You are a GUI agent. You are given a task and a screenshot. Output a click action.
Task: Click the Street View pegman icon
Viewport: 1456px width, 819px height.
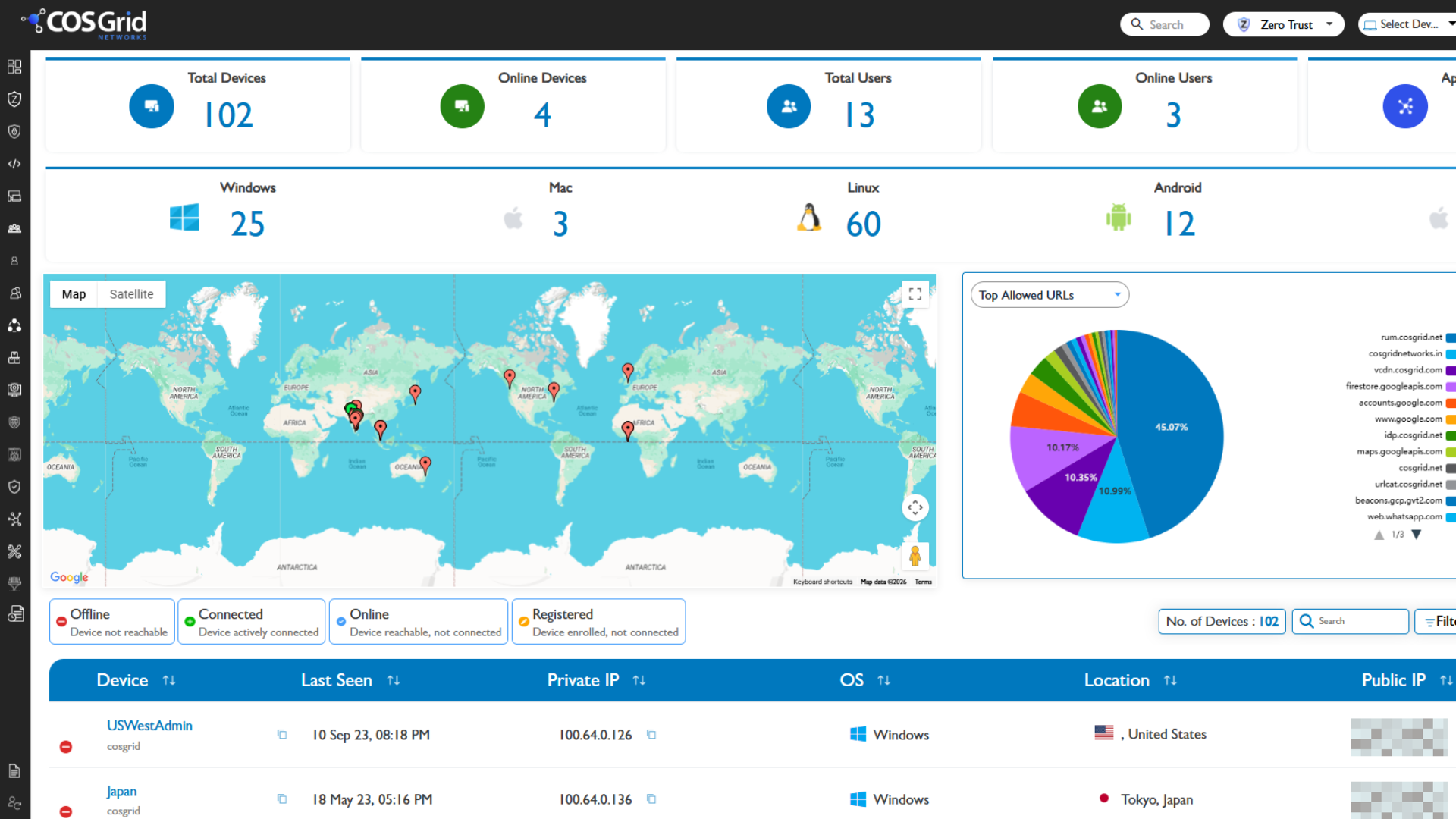click(x=915, y=556)
